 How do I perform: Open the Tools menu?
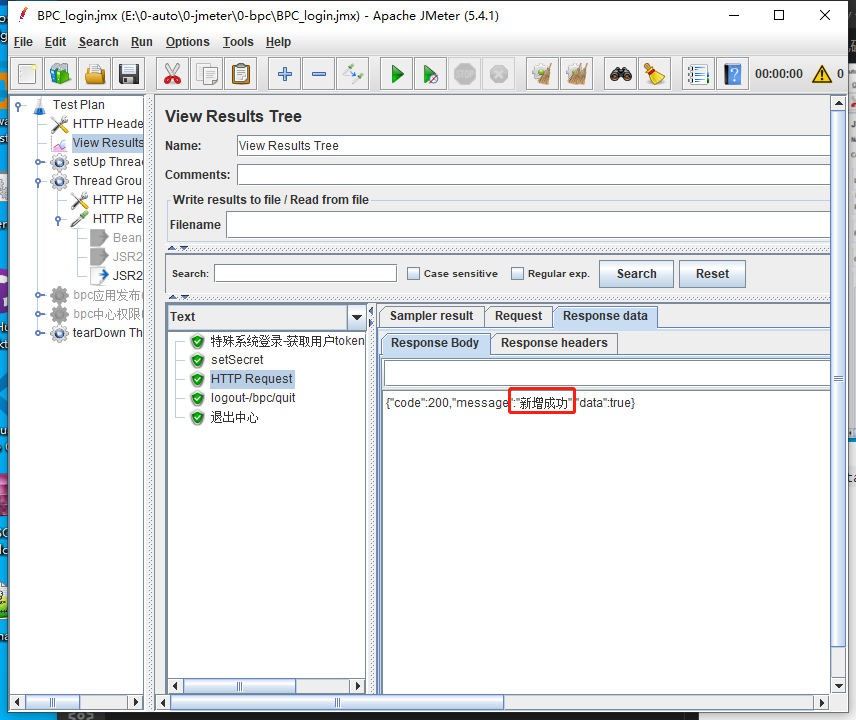pyautogui.click(x=238, y=42)
